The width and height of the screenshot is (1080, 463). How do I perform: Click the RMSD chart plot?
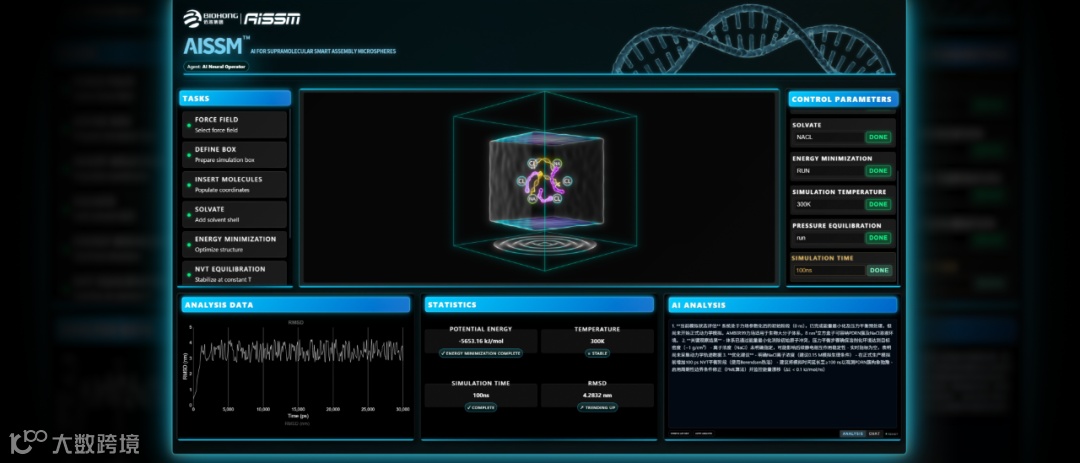298,365
